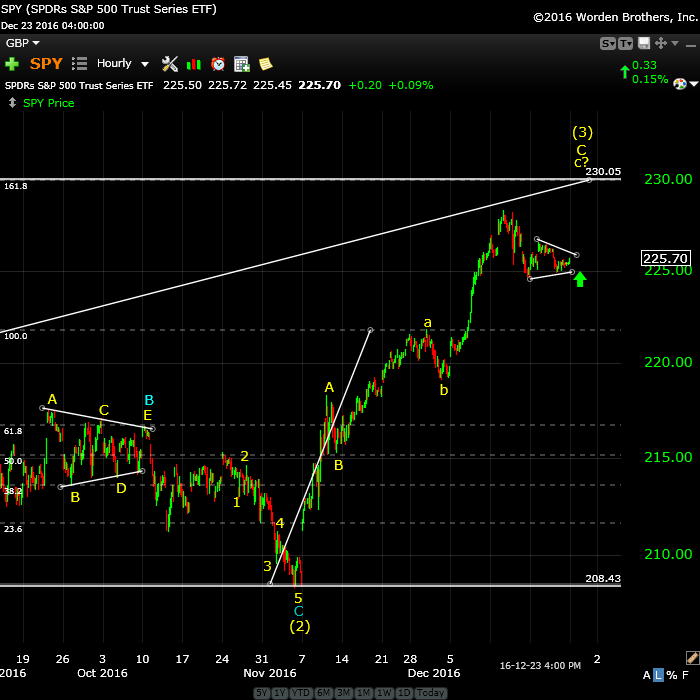
Task: Click the calendar with plus icon
Action: [242, 64]
